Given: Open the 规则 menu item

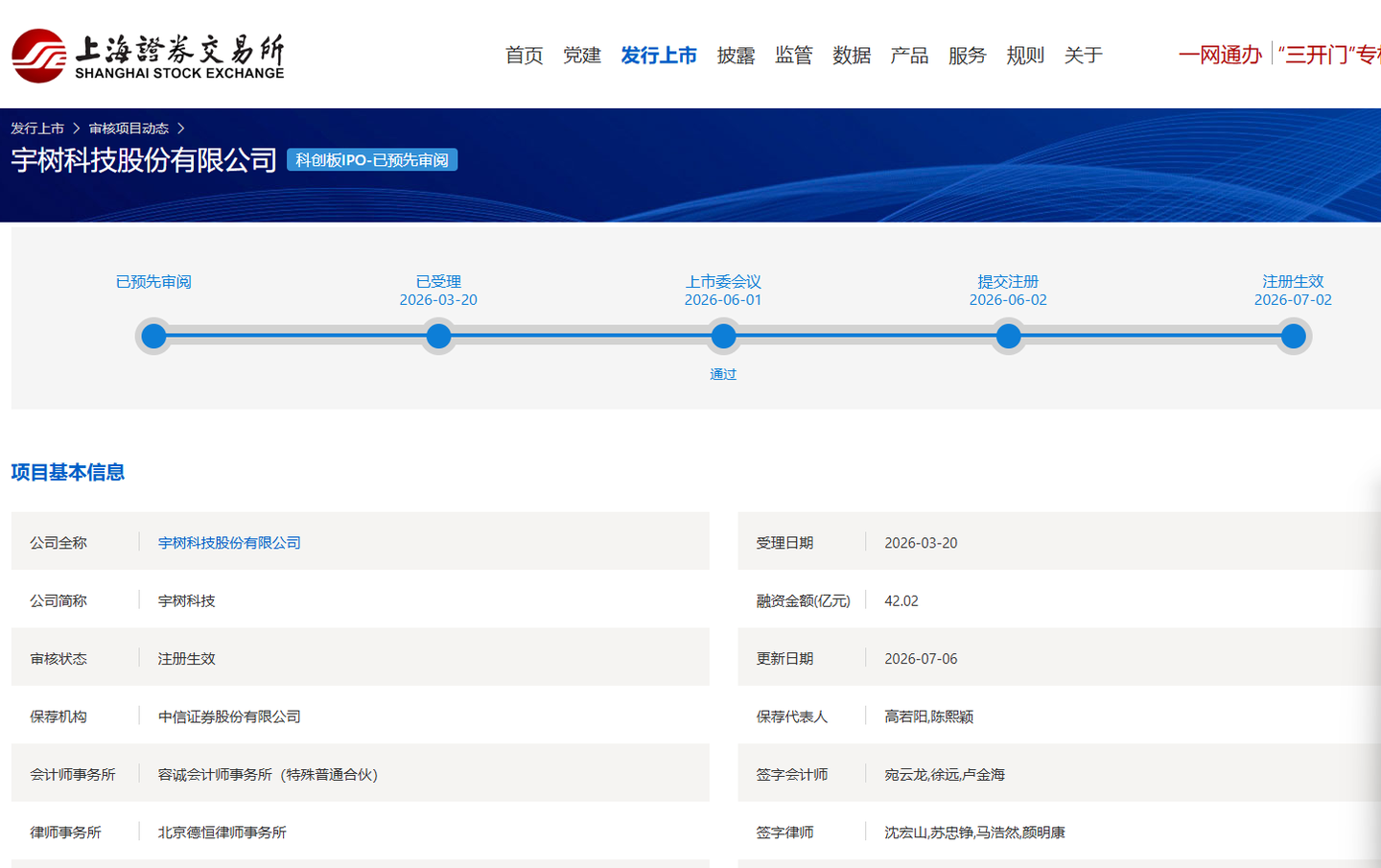Looking at the screenshot, I should pos(1025,56).
